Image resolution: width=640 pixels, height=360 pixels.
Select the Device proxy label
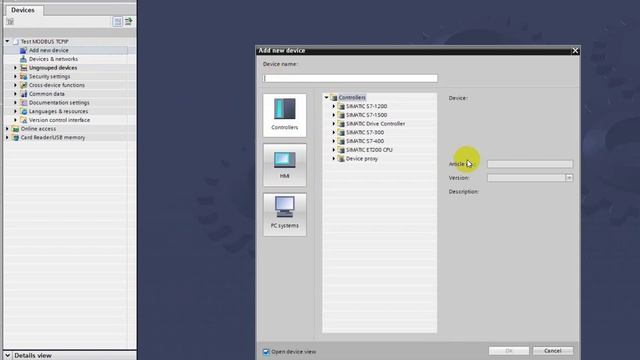(x=362, y=159)
